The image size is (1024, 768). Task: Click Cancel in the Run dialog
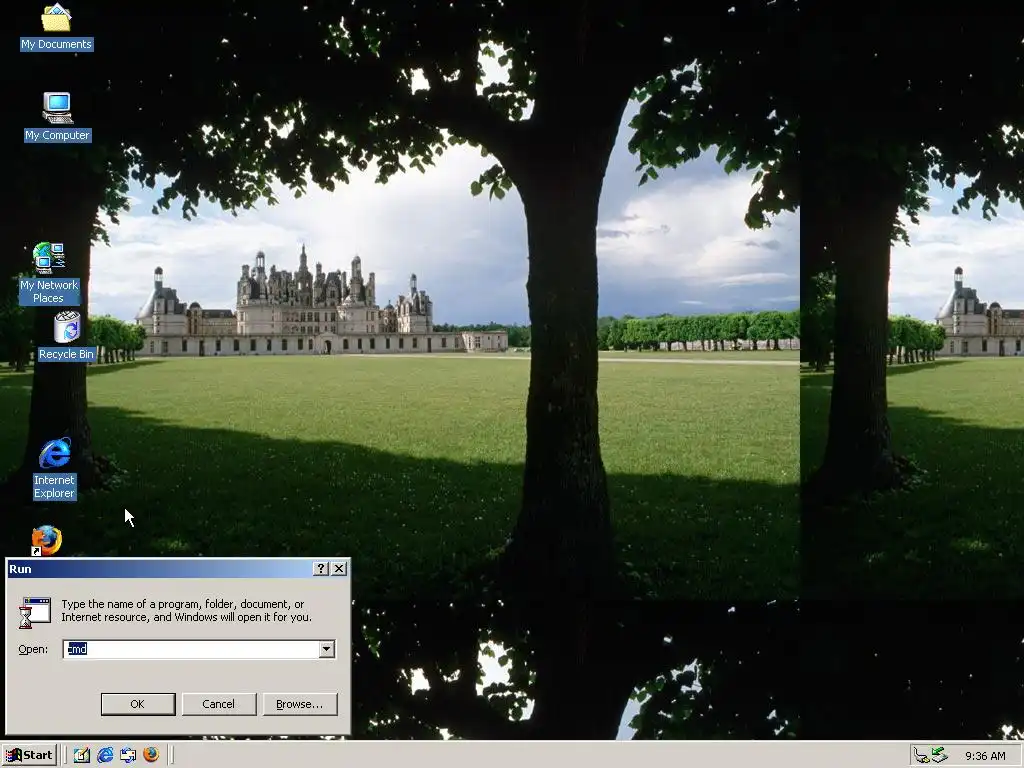click(219, 704)
